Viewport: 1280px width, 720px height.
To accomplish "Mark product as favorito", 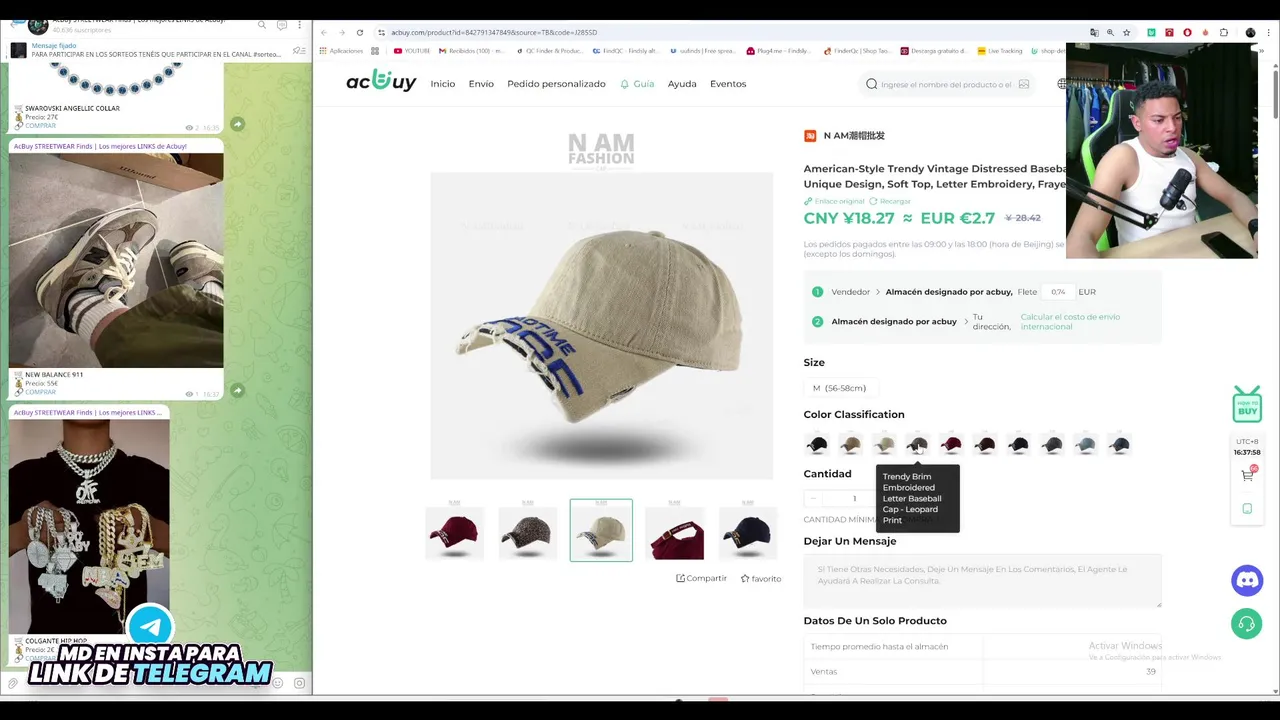I will click(x=761, y=578).
